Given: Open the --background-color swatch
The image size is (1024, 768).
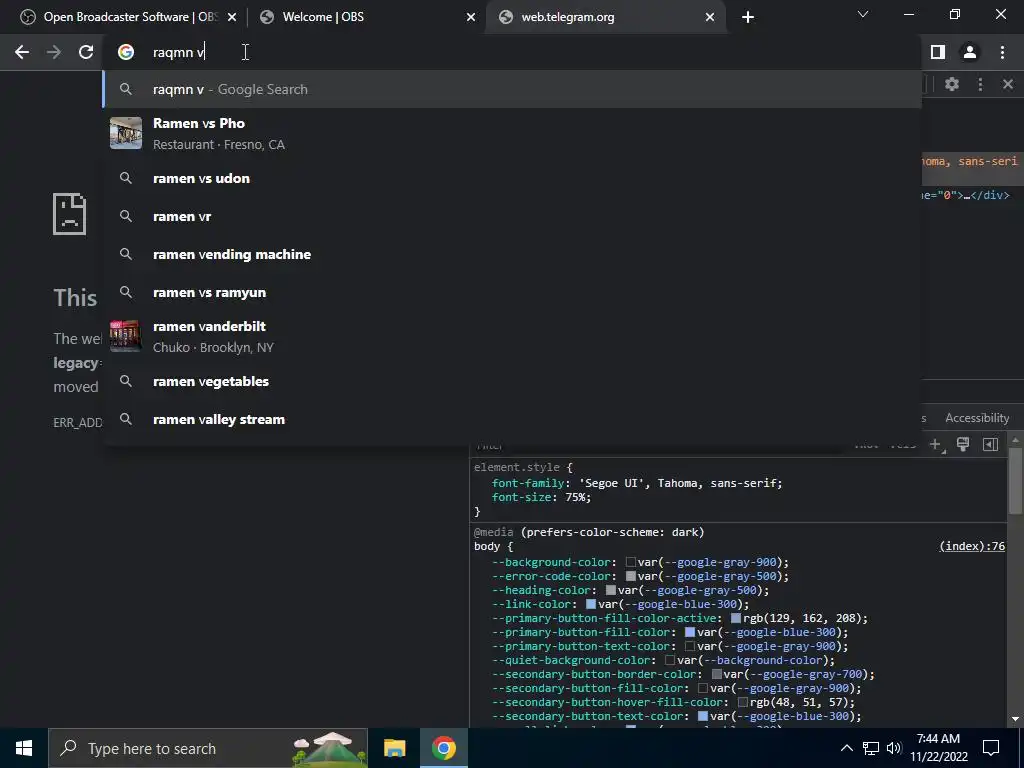Looking at the screenshot, I should (x=631, y=562).
